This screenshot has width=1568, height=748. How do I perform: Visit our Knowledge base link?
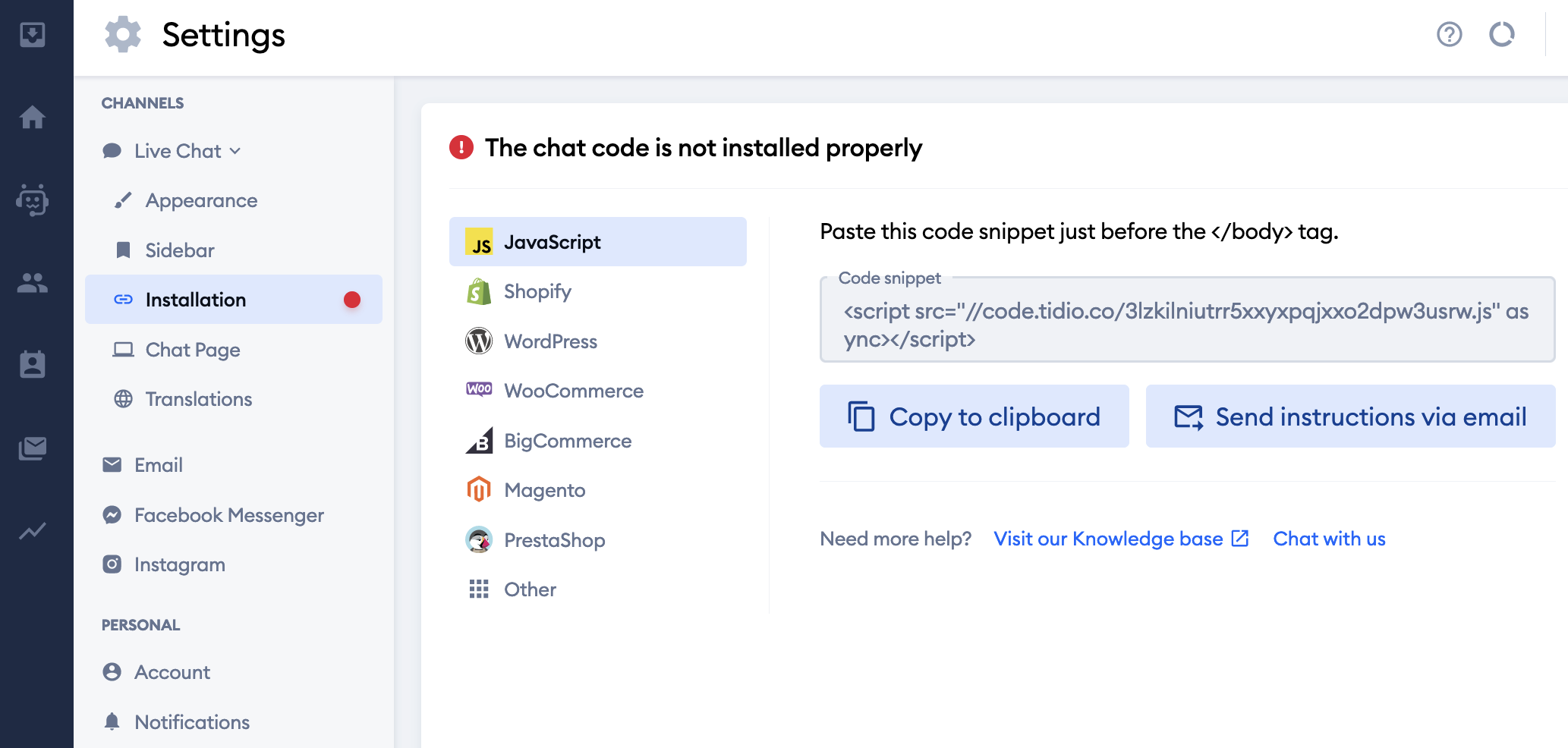coord(1121,539)
